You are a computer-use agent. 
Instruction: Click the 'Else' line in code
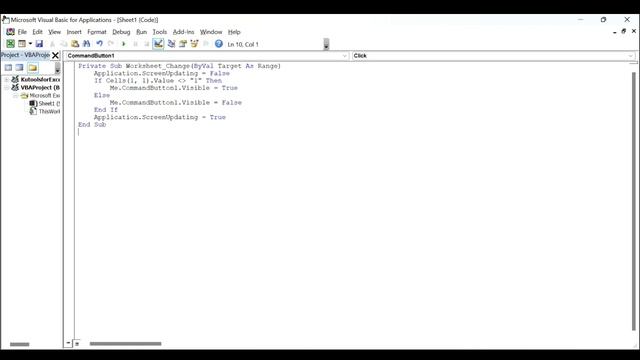[102, 95]
